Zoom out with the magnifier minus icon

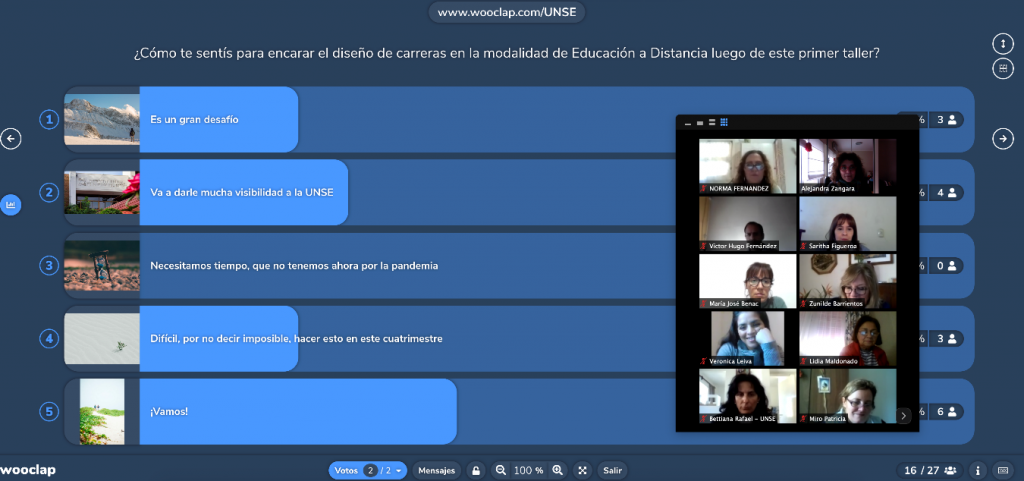(501, 470)
